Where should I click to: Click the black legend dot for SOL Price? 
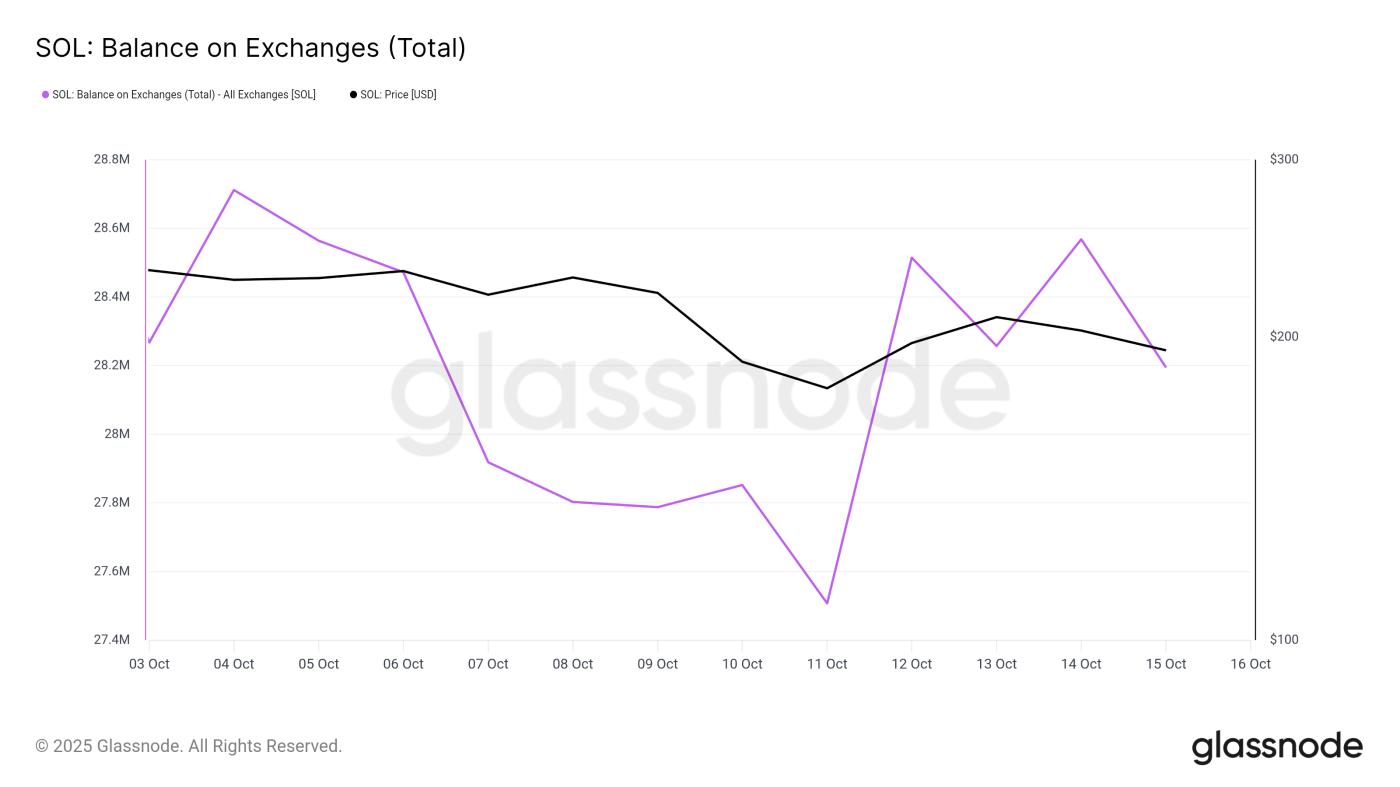pyautogui.click(x=353, y=95)
